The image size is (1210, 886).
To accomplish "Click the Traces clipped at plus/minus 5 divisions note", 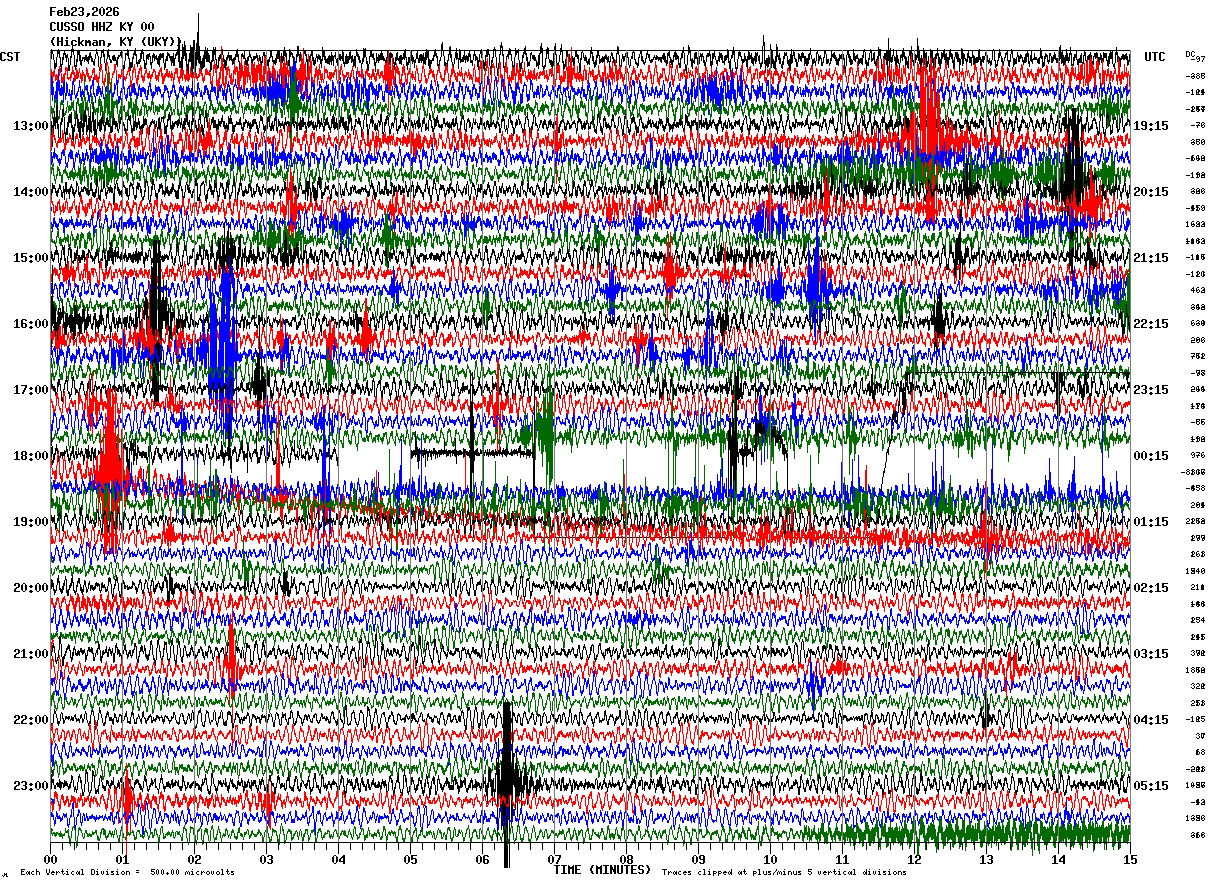I will coord(784,873).
